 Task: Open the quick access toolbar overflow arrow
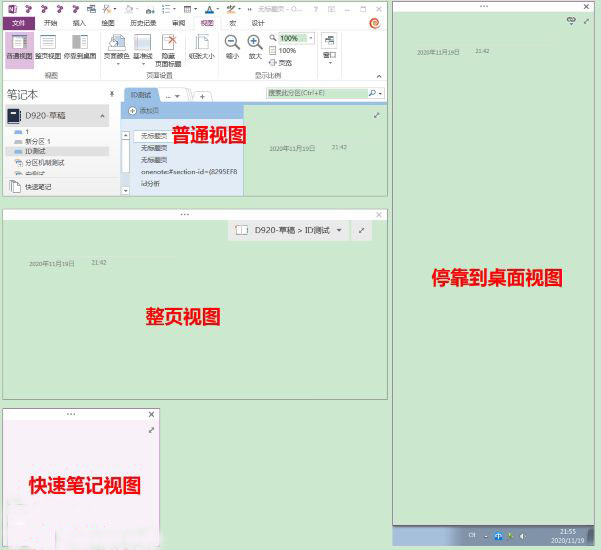[x=250, y=9]
